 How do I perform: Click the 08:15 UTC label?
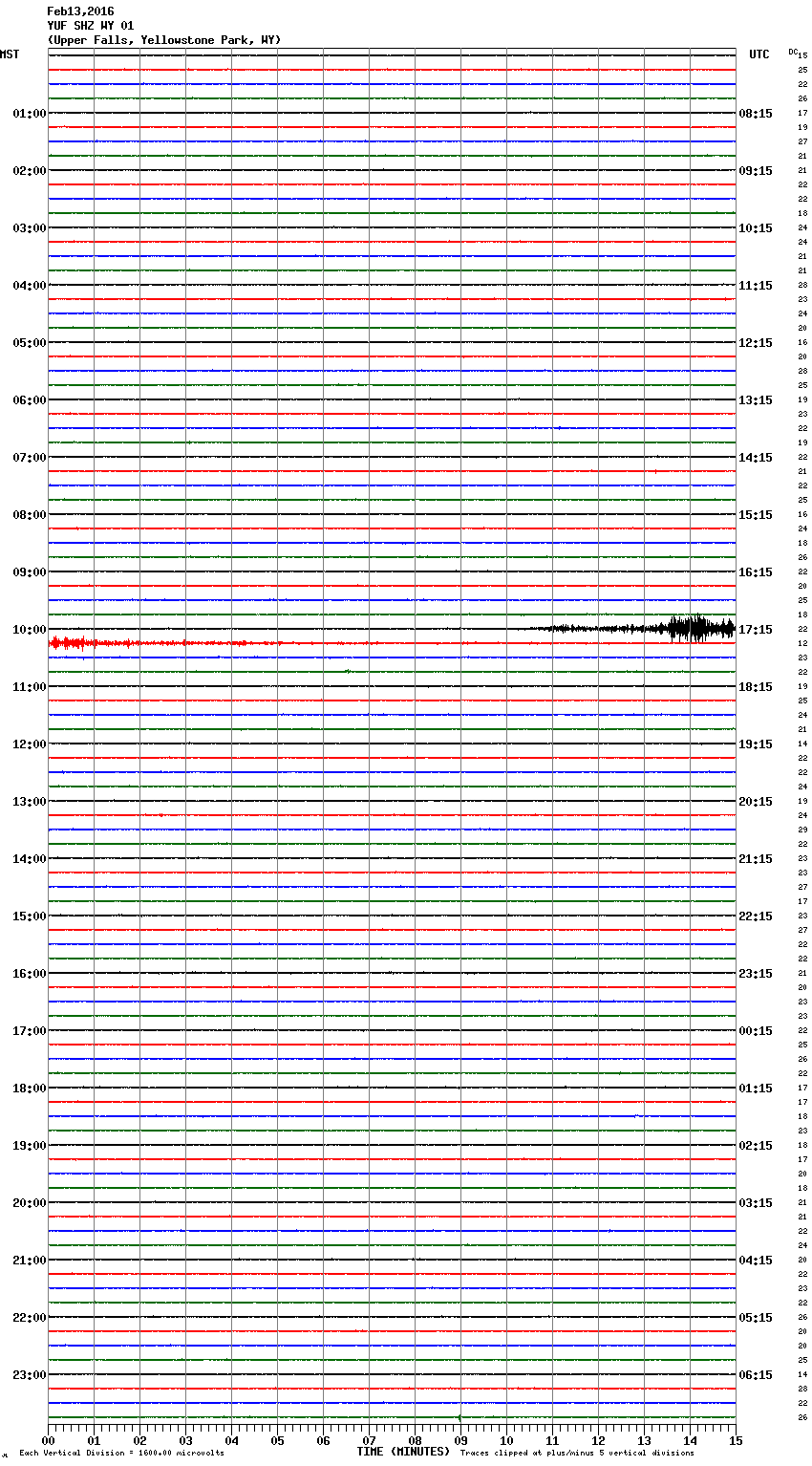coord(756,114)
